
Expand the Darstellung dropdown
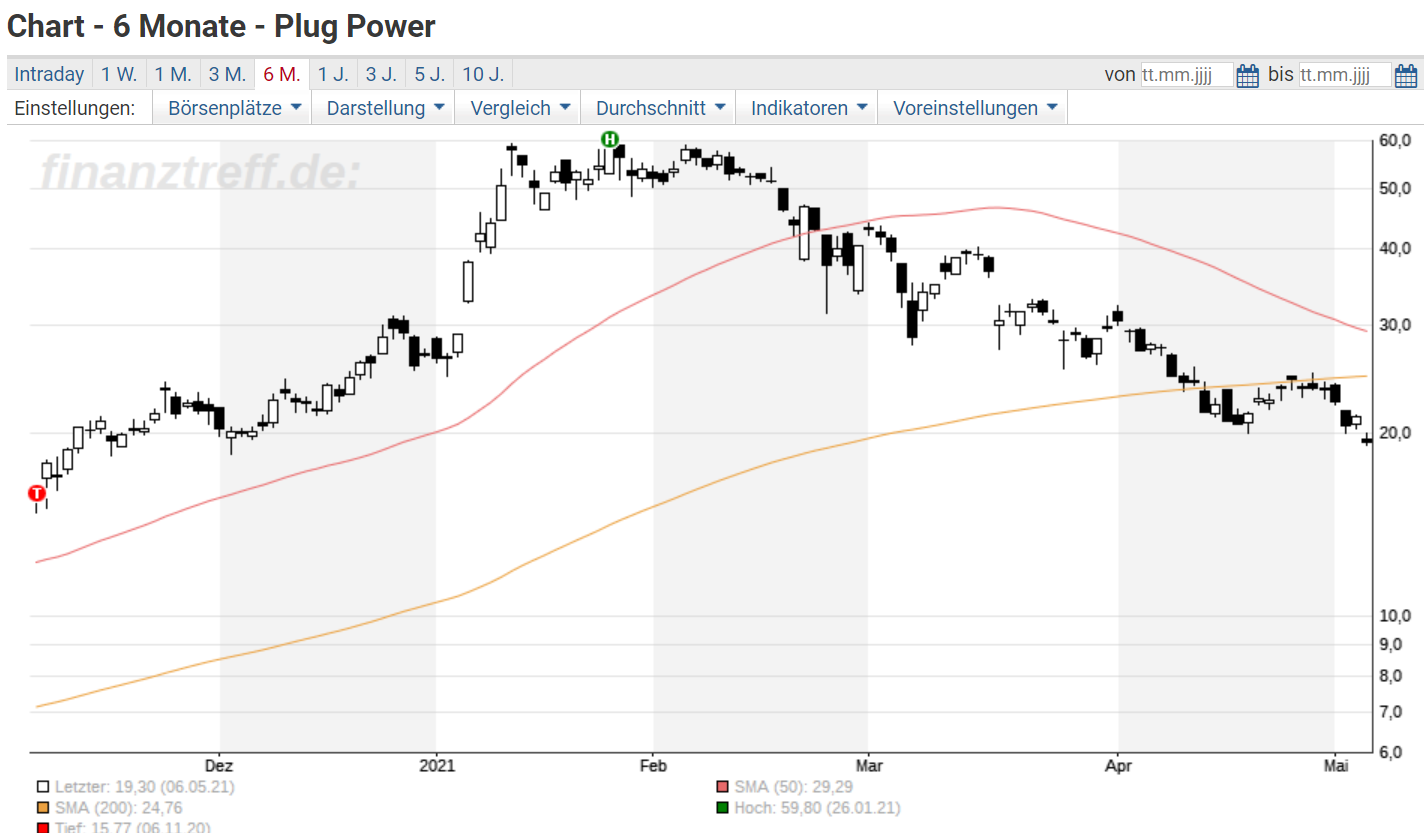click(383, 108)
